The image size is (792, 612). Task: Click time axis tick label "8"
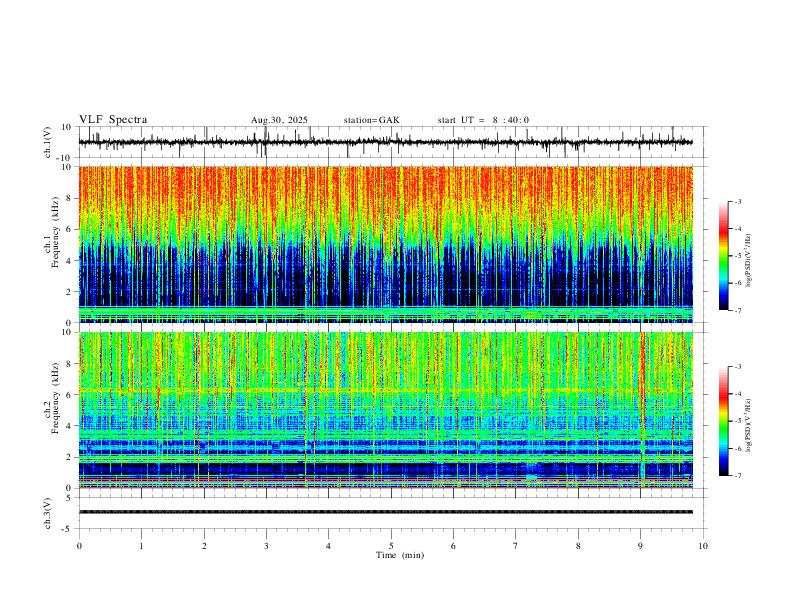click(x=578, y=546)
